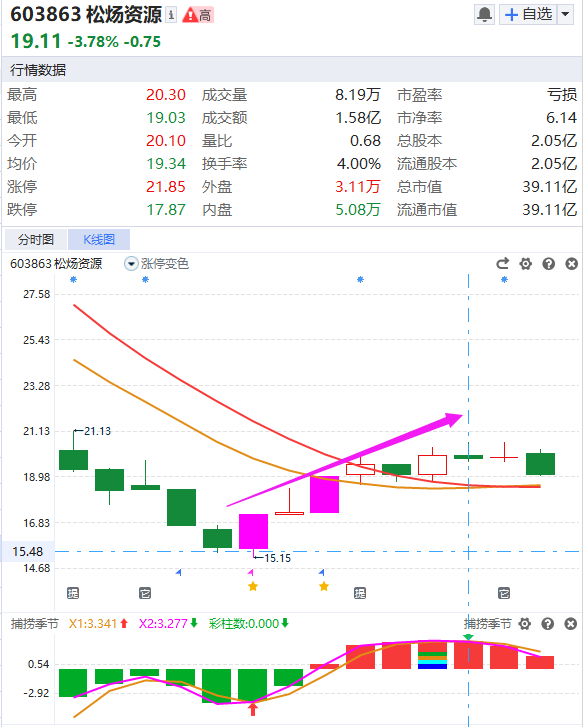Expand the 自选 dropdown arrow
The width and height of the screenshot is (583, 727).
565,14
